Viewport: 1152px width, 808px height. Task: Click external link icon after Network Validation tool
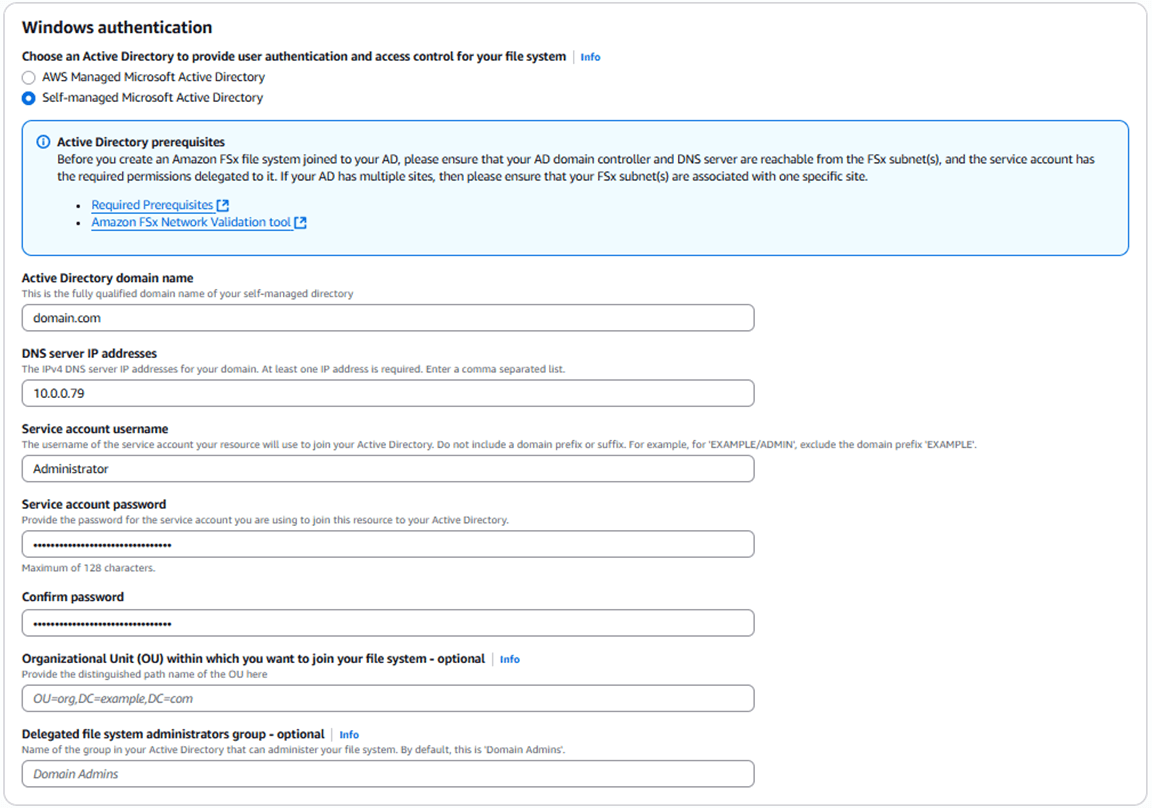click(300, 223)
